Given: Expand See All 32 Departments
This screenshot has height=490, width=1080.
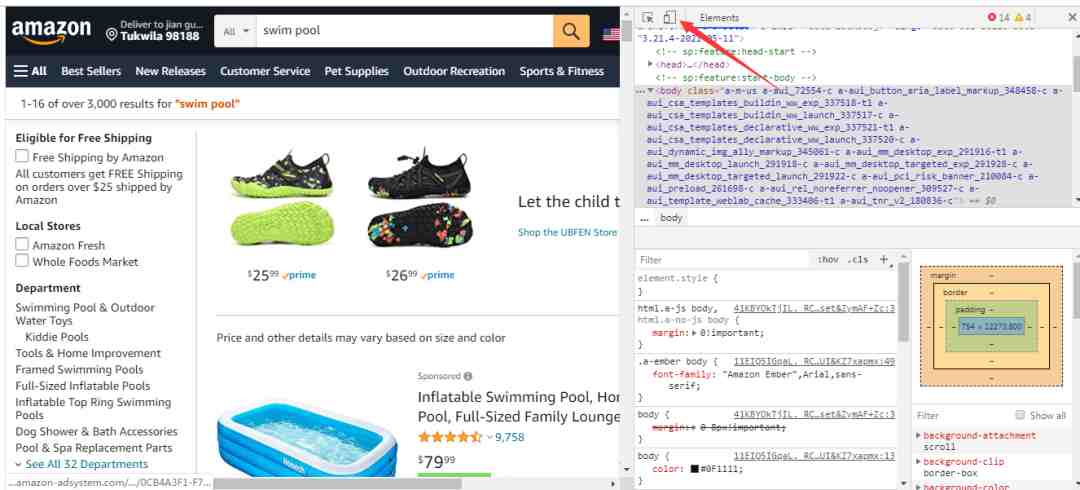Looking at the screenshot, I should click(81, 464).
